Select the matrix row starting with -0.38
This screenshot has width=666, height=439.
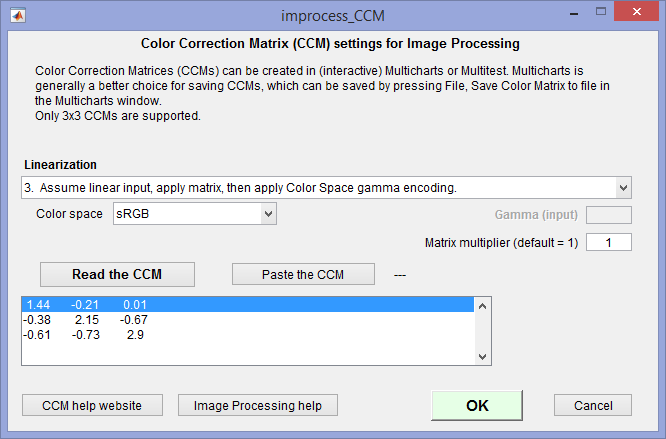[x=248, y=320]
